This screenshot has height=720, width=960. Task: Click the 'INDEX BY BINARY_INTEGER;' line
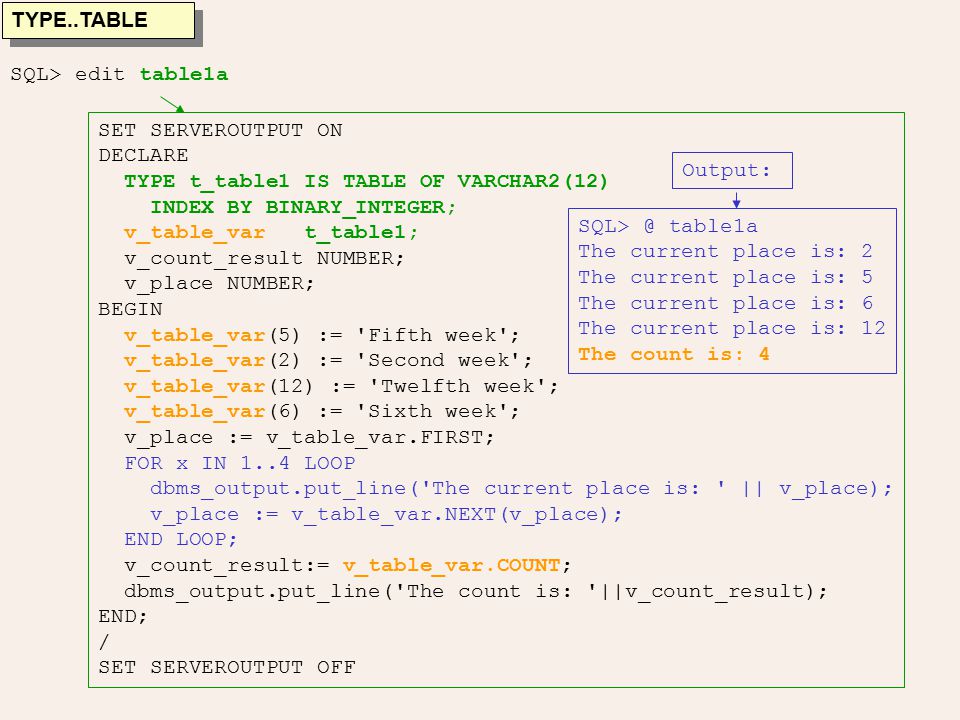(x=303, y=207)
